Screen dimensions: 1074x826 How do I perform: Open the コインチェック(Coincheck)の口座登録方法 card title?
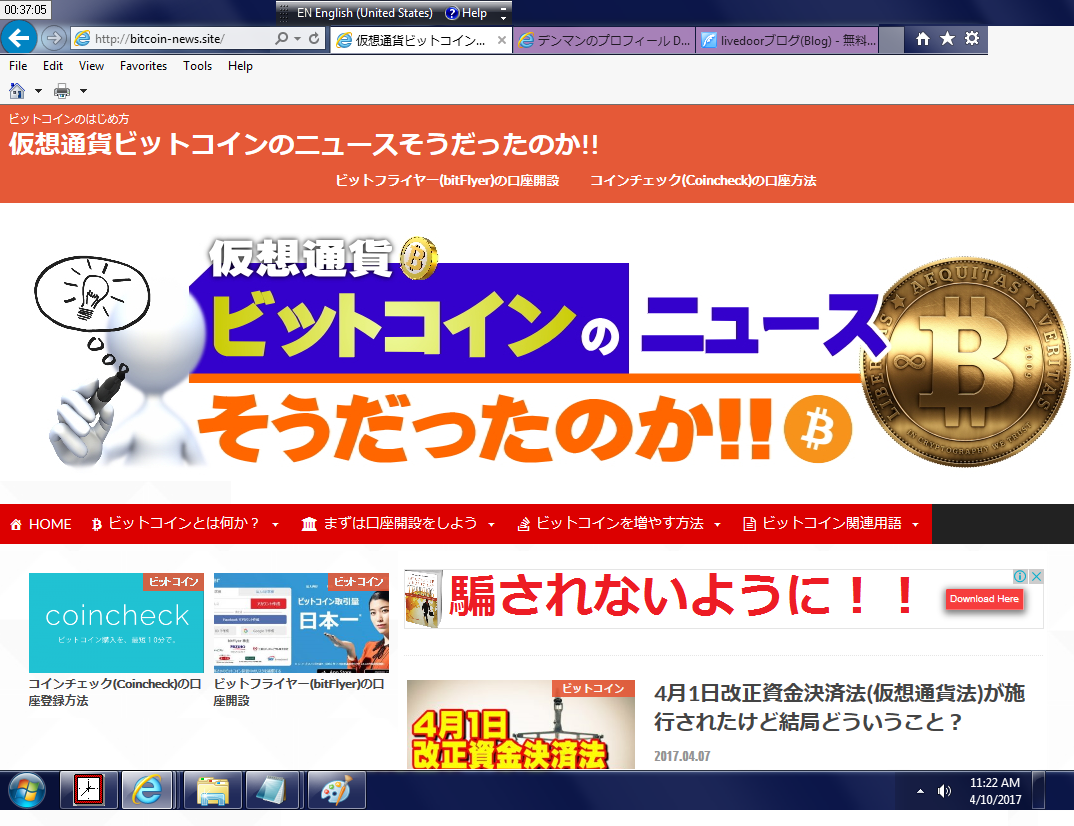tap(114, 692)
